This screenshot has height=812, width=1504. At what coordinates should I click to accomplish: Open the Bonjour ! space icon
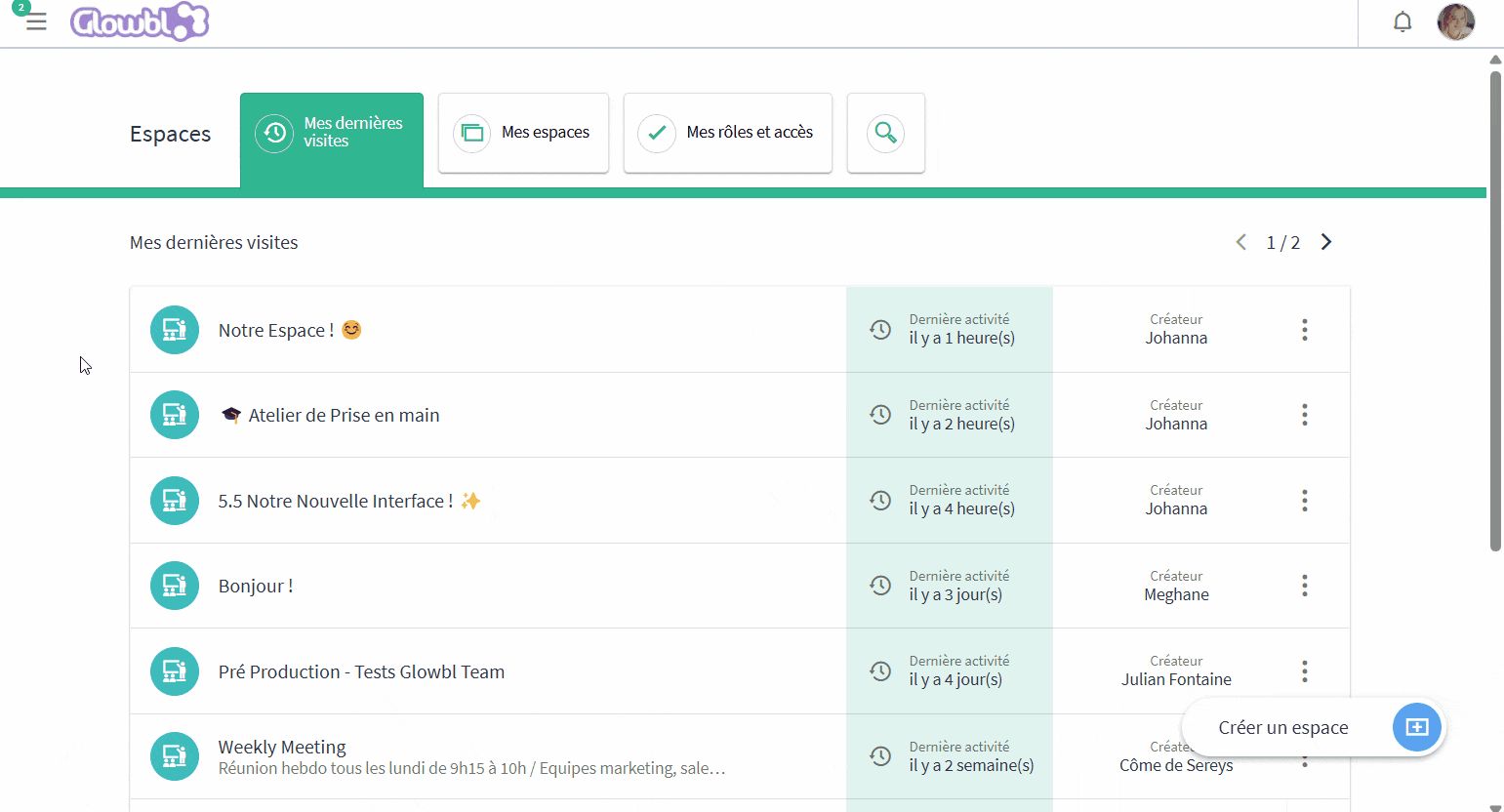175,586
